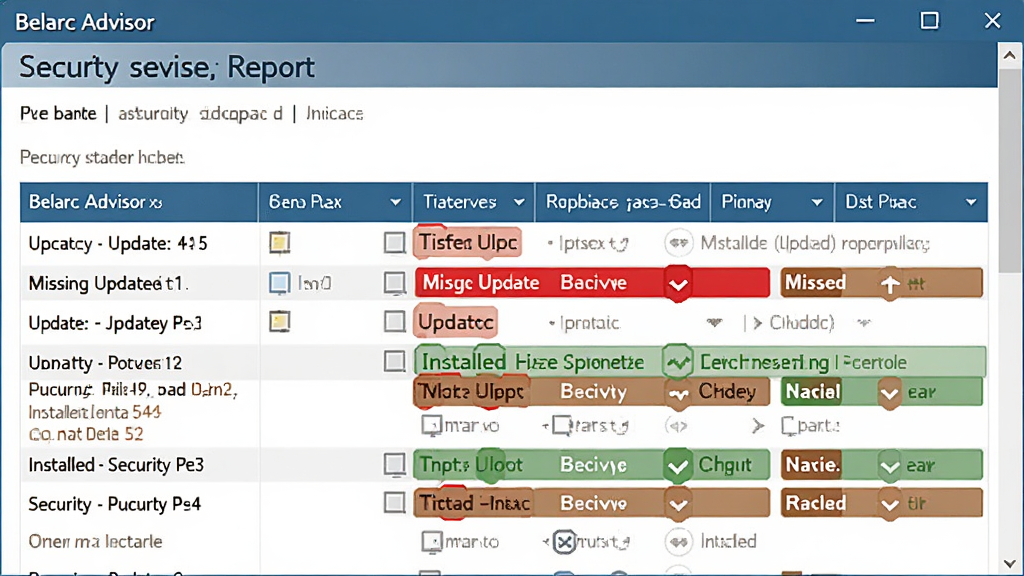
Task: Toggle checkbox in Upcatcy Update 415 row
Action: (x=394, y=243)
